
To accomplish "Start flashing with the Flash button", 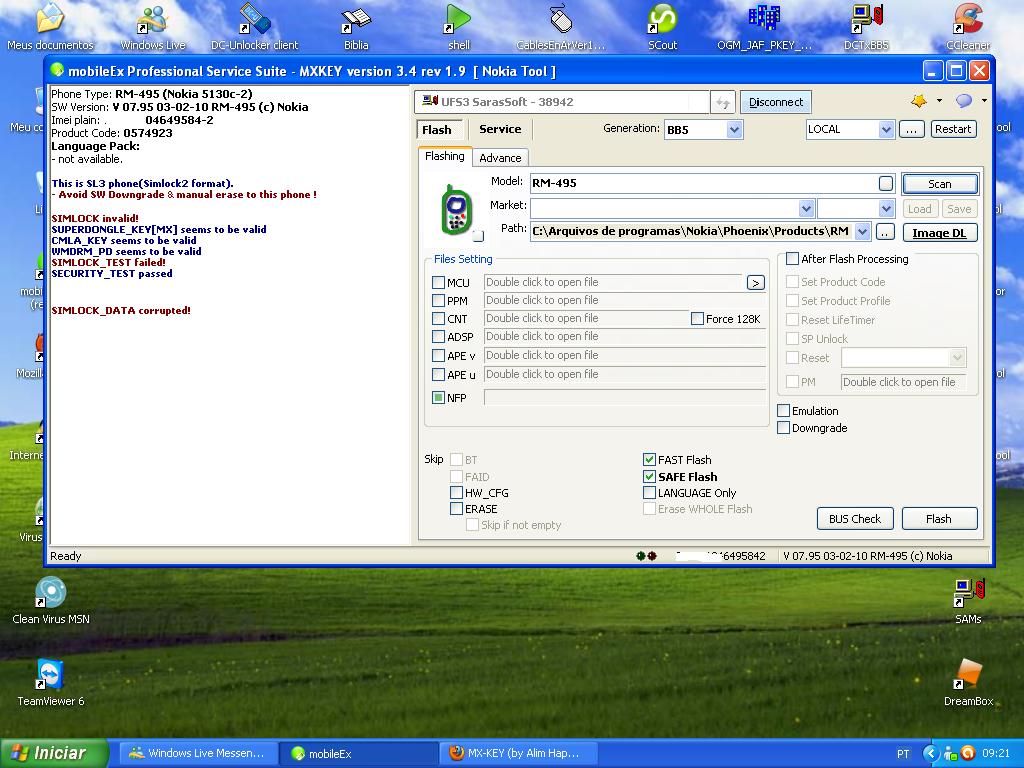I will (x=939, y=519).
